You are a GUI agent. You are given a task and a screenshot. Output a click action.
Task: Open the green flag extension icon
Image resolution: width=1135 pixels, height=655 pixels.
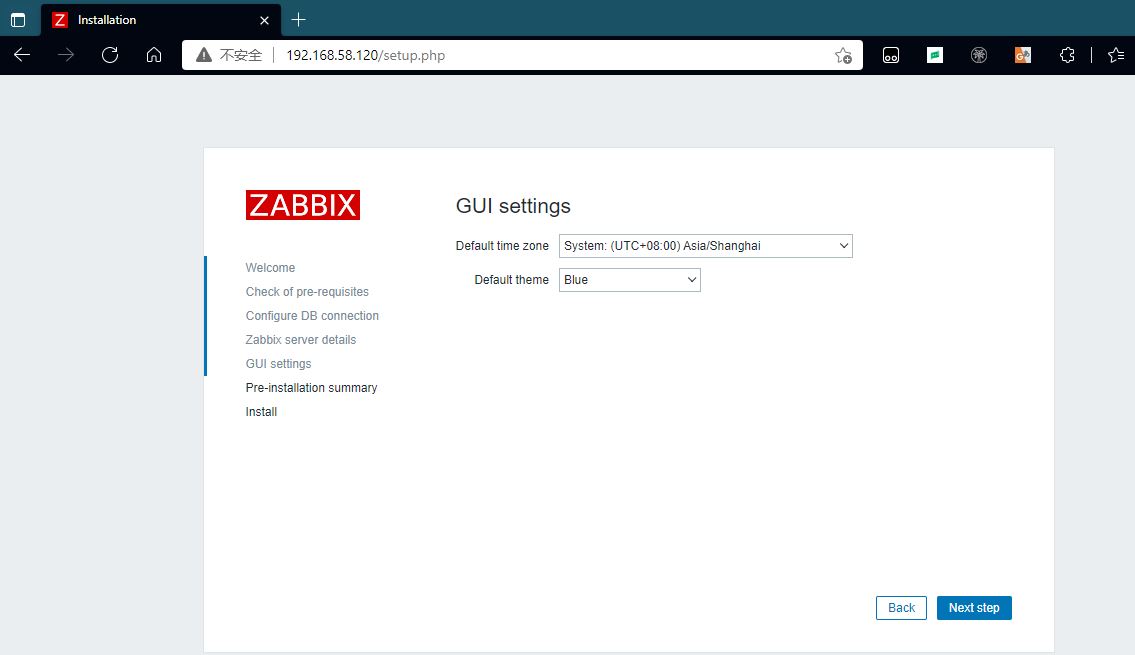click(x=935, y=55)
